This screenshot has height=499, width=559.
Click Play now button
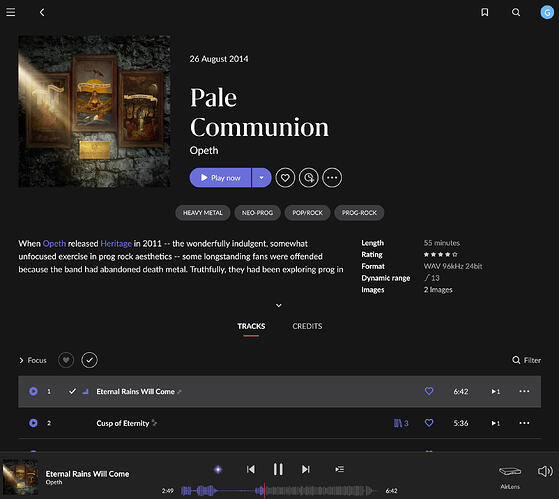(220, 178)
